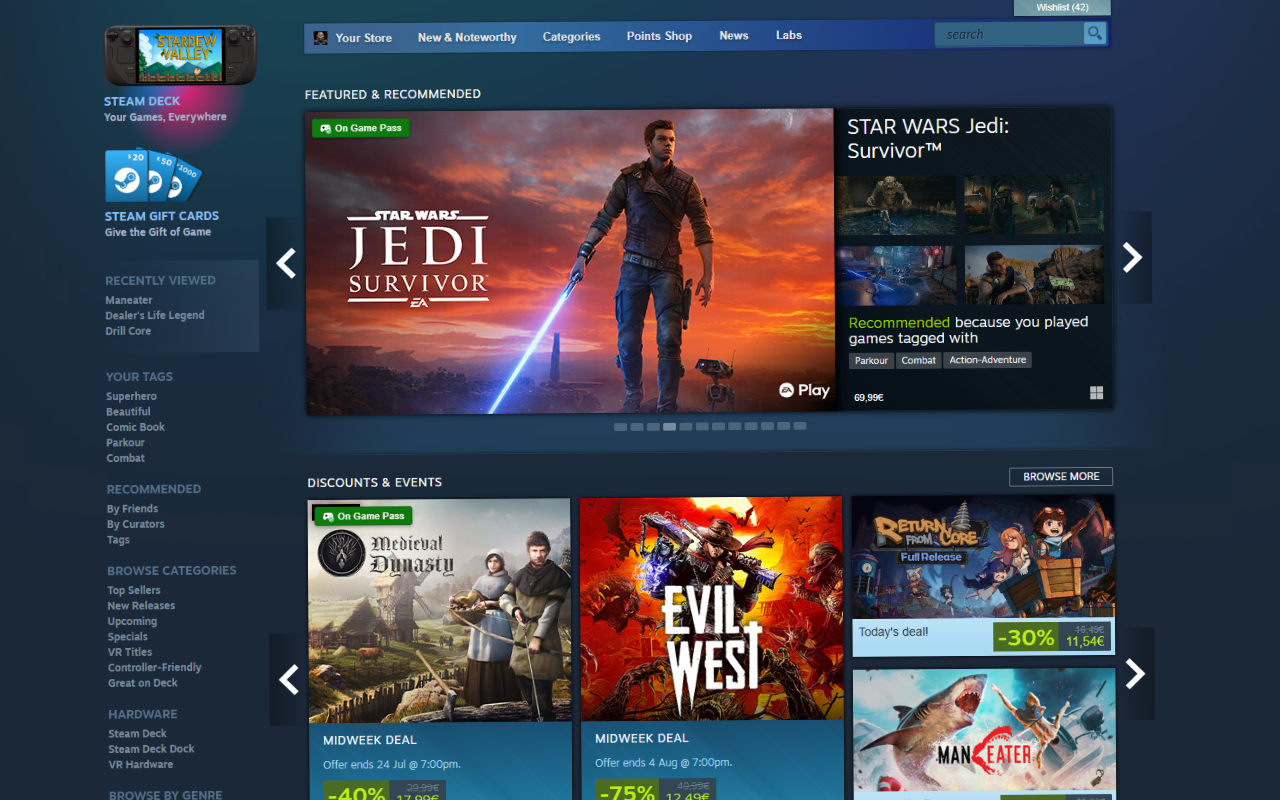
Task: Open your profile via the avatar icon
Action: [322, 36]
